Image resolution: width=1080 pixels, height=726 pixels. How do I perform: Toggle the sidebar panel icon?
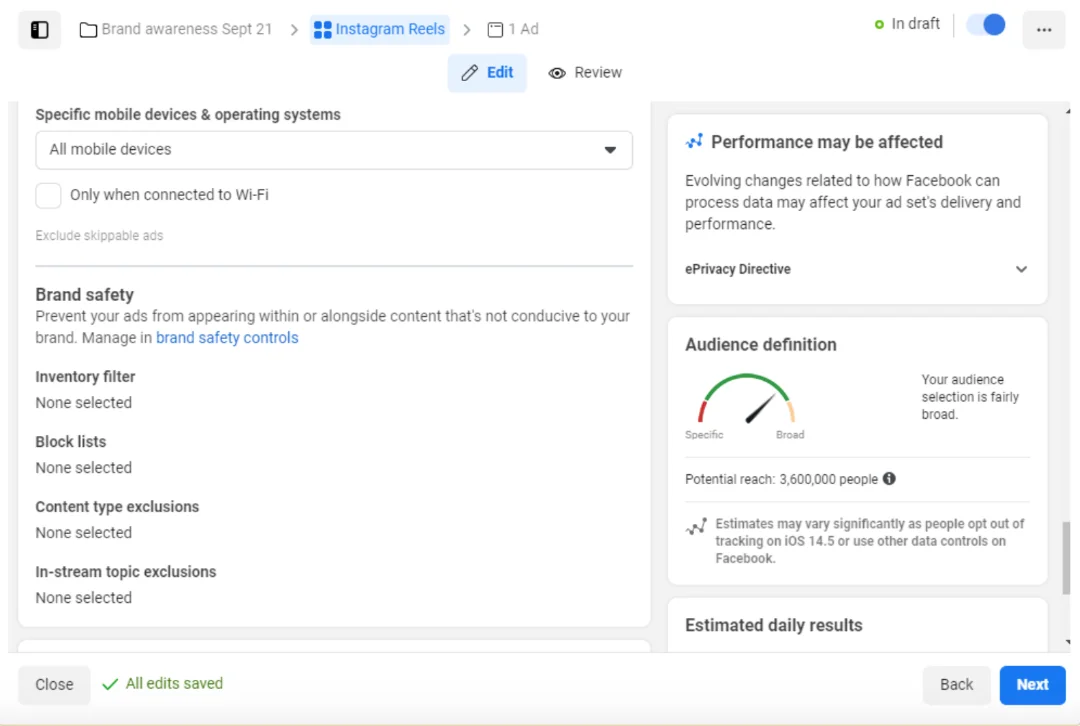point(39,30)
